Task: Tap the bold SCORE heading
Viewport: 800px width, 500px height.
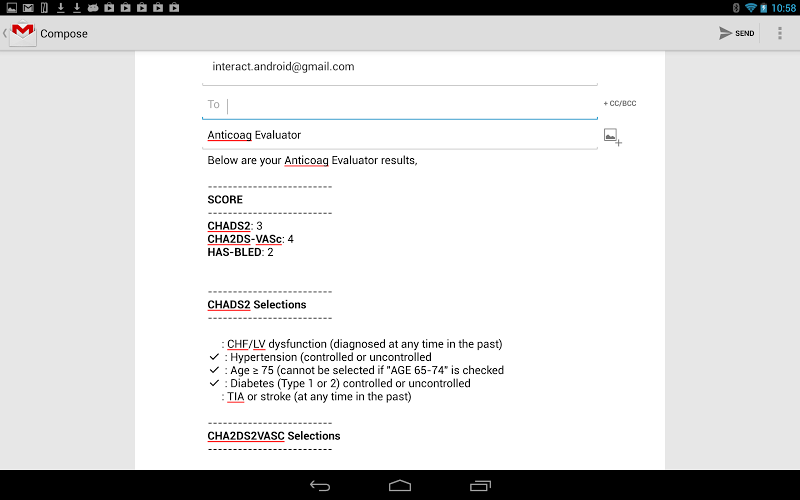Action: (225, 199)
